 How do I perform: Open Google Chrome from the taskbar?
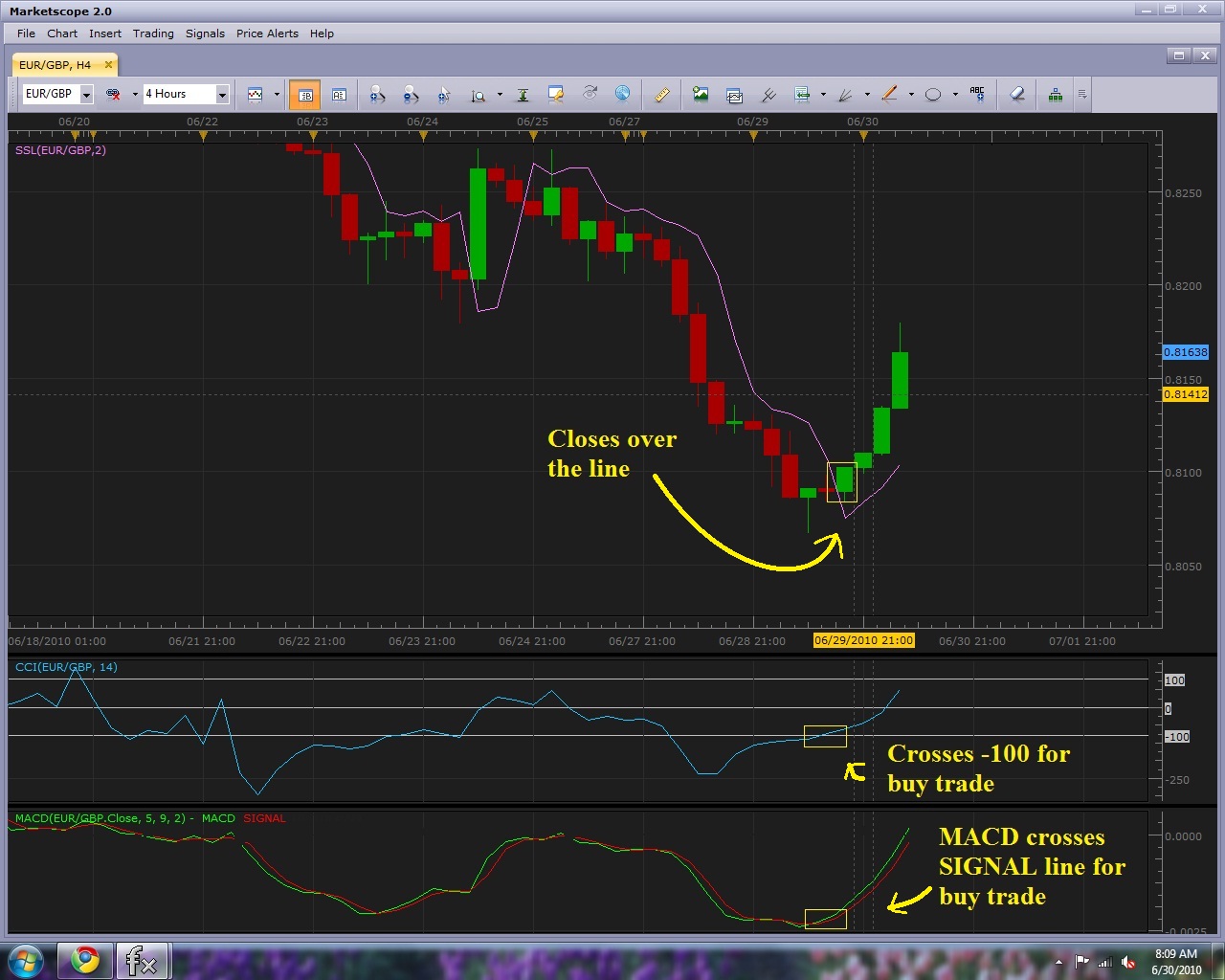pyautogui.click(x=85, y=960)
